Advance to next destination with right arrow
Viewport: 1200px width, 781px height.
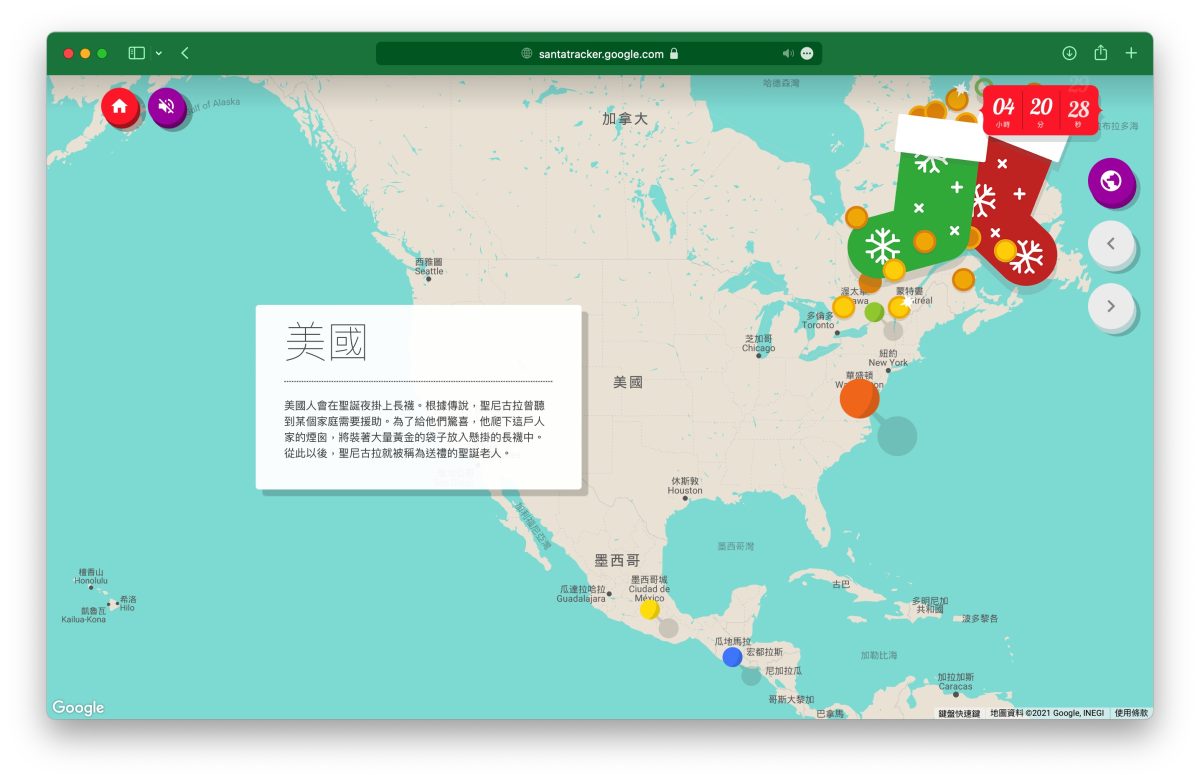(1110, 307)
